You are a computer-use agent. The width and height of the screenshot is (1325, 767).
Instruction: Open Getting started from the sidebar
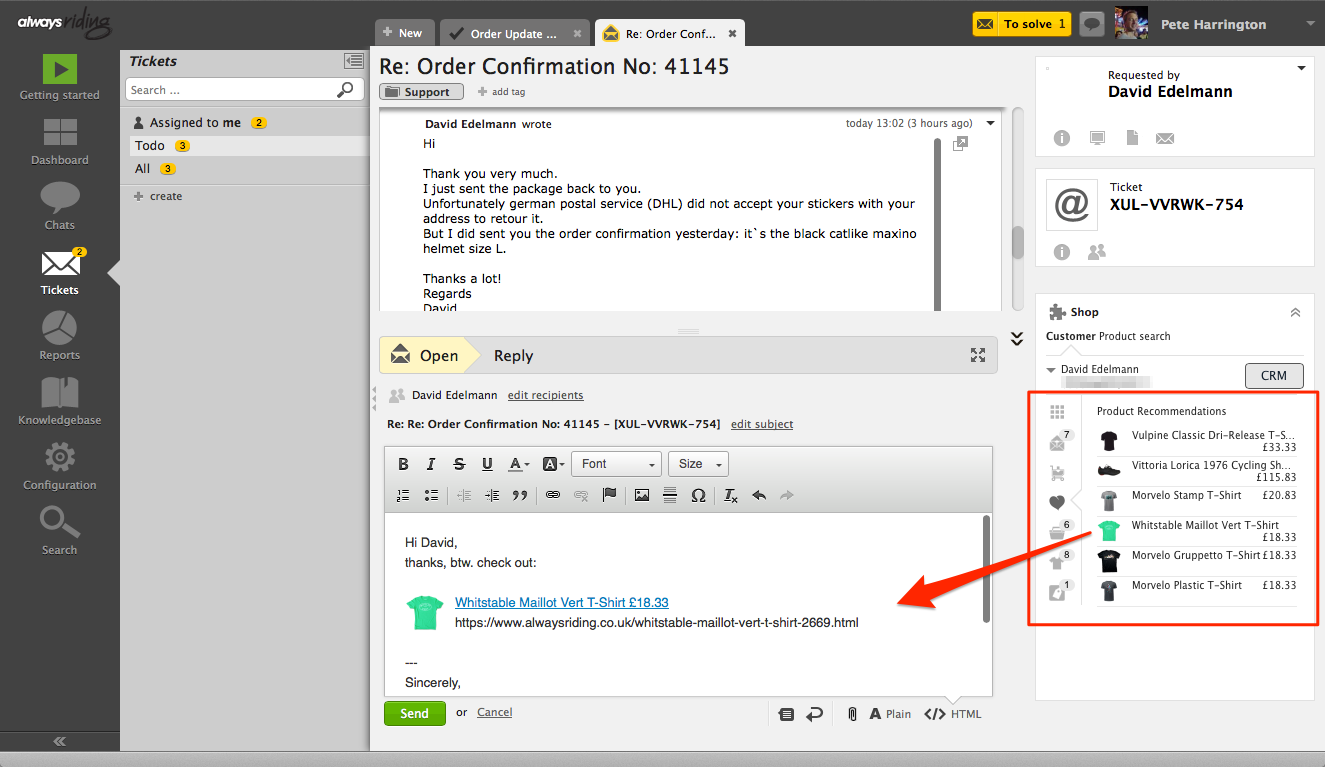point(59,78)
